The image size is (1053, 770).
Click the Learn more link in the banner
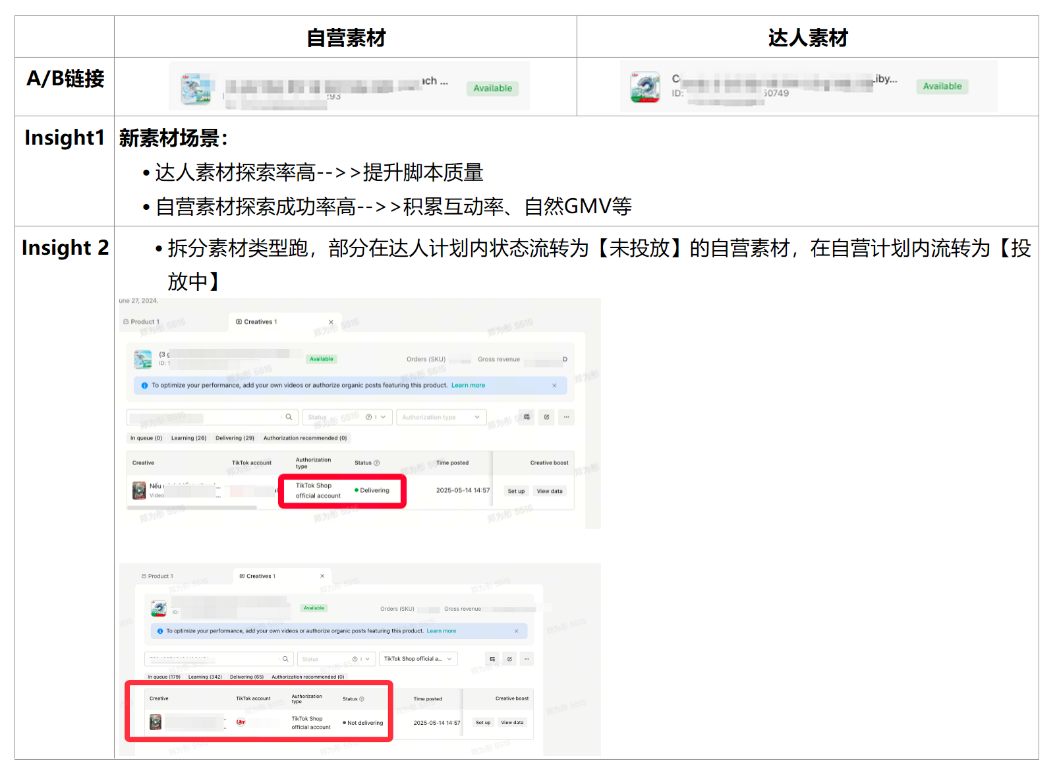468,385
